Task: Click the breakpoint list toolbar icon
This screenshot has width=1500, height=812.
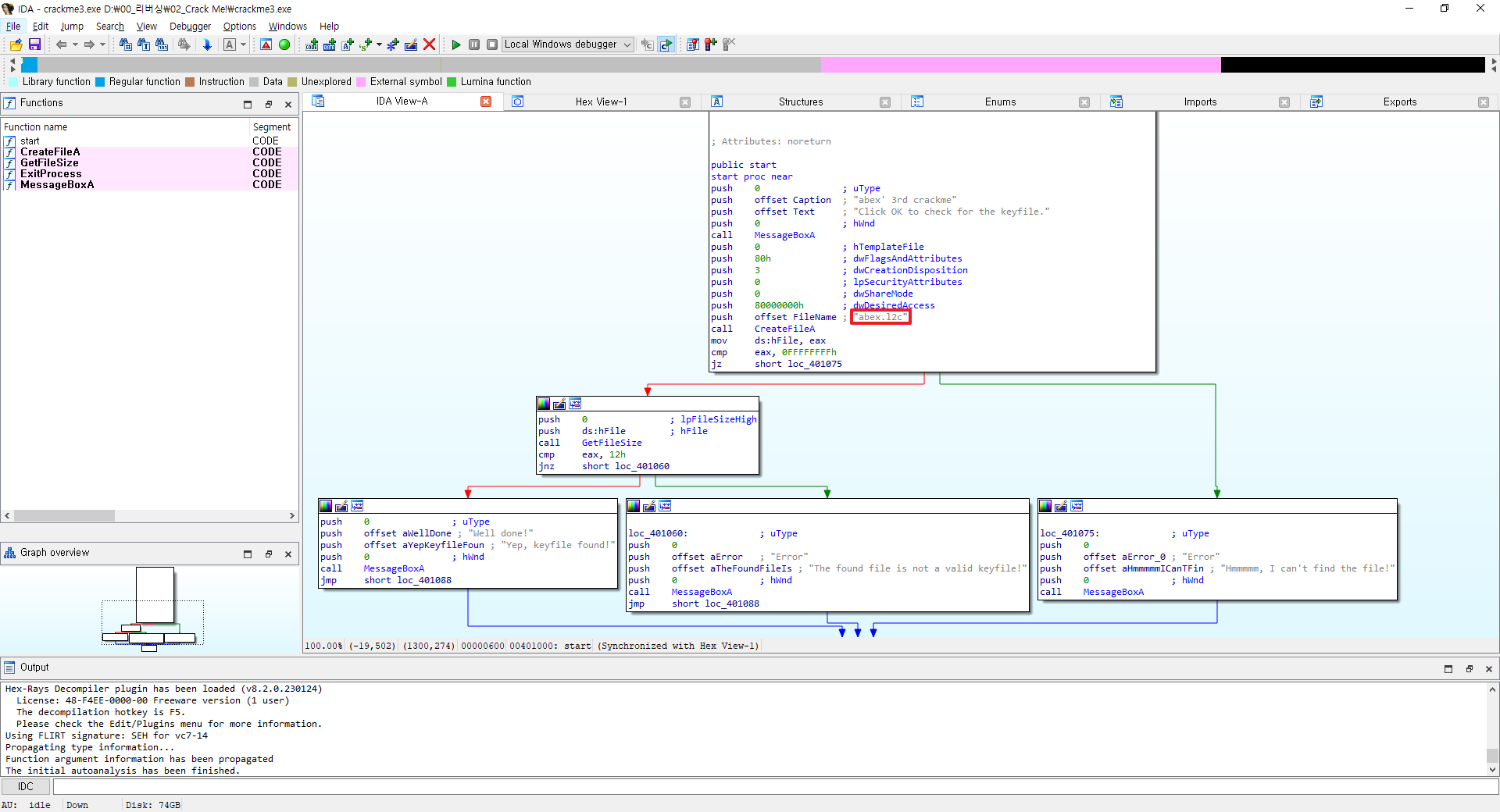Action: [x=692, y=45]
